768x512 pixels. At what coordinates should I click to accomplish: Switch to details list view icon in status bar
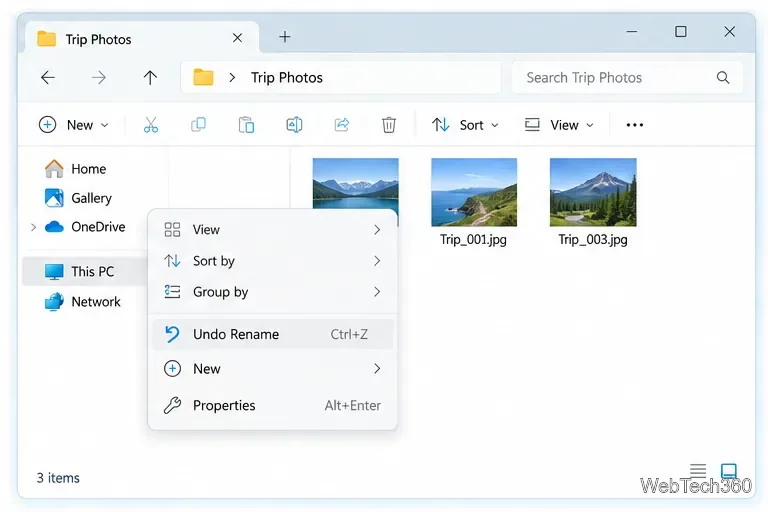pos(698,471)
